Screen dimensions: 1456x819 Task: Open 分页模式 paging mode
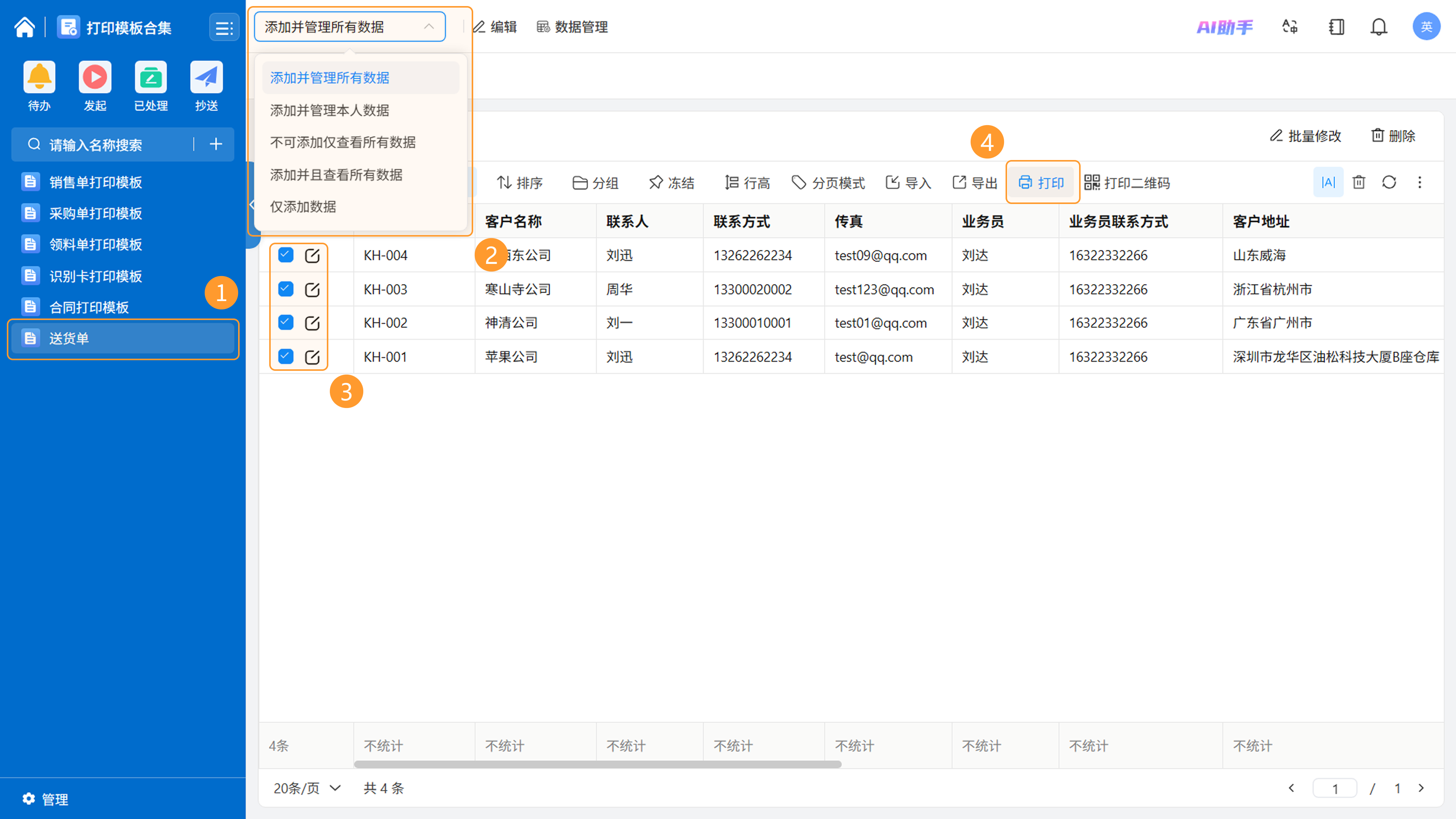[828, 182]
